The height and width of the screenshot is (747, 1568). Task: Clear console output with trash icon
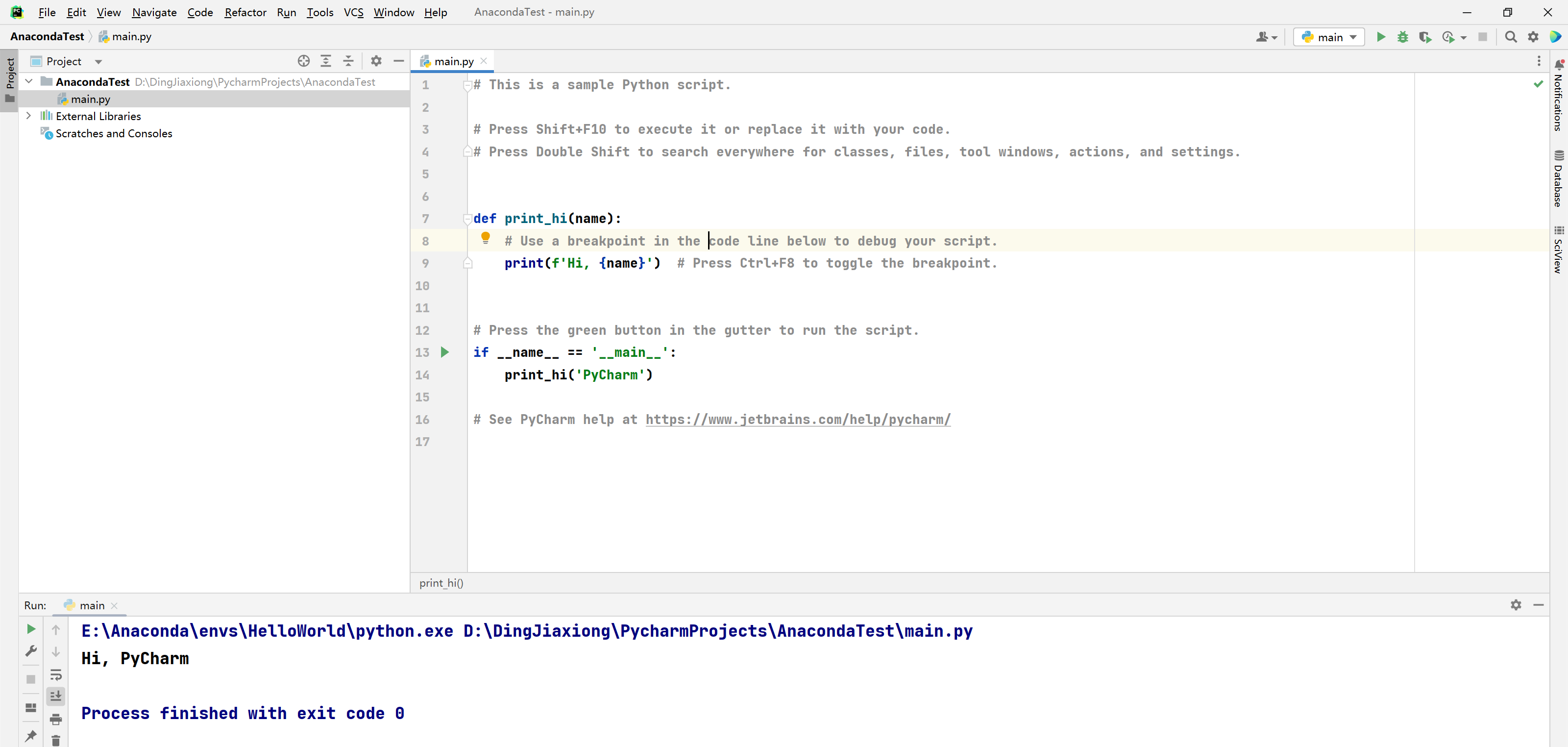pos(56,741)
